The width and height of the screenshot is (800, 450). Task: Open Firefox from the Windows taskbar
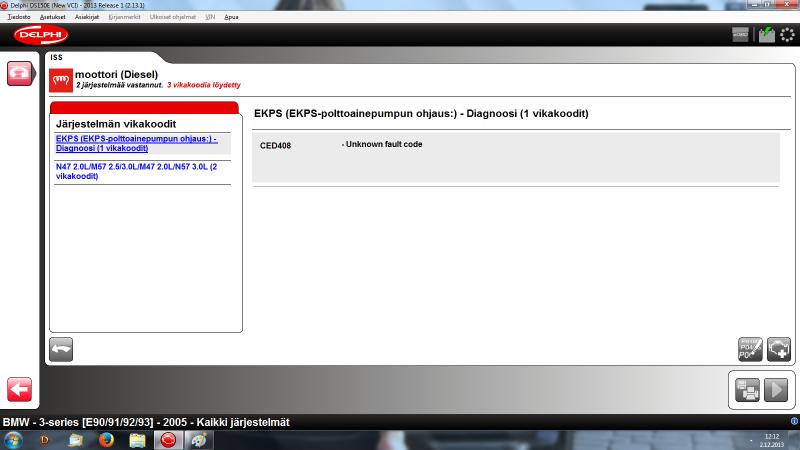point(107,439)
